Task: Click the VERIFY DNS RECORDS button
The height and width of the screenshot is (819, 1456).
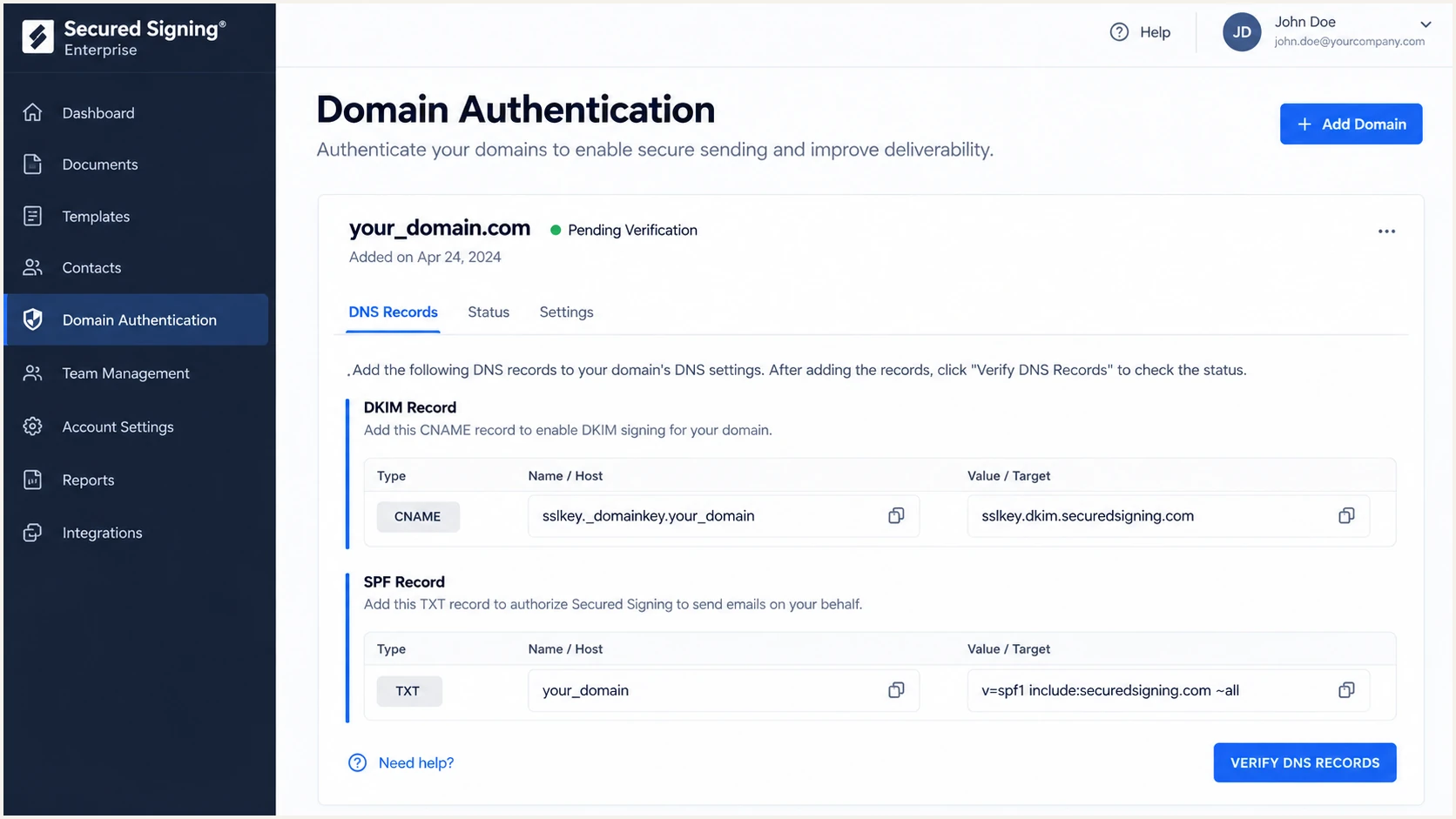Action: pos(1304,763)
